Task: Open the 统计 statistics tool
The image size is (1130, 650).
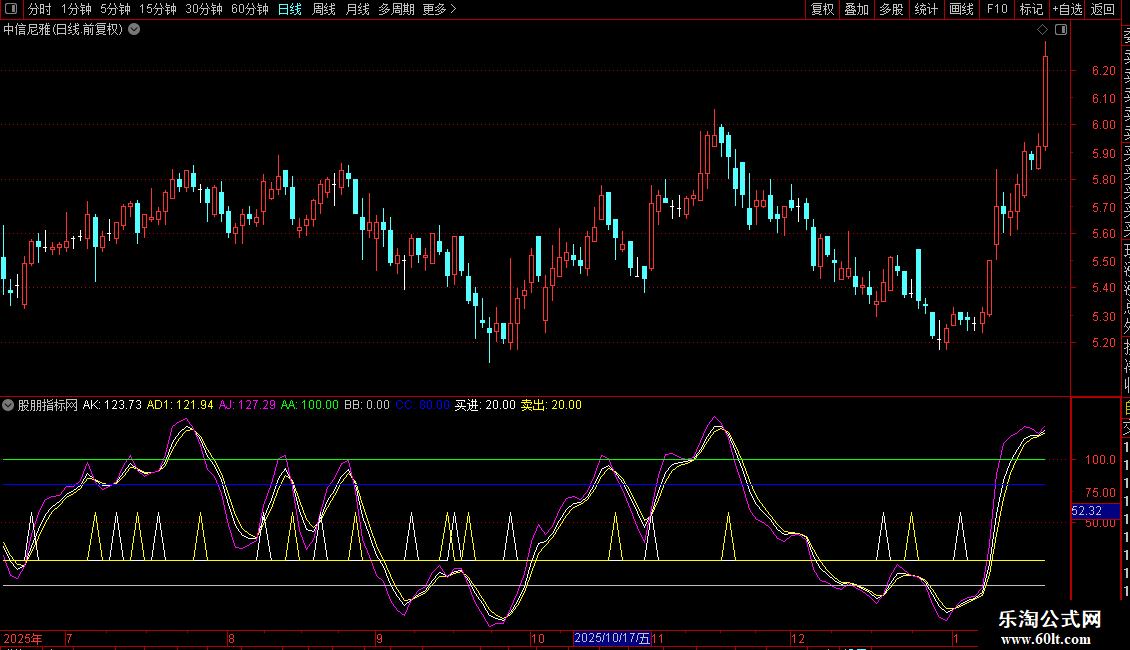Action: coord(926,9)
